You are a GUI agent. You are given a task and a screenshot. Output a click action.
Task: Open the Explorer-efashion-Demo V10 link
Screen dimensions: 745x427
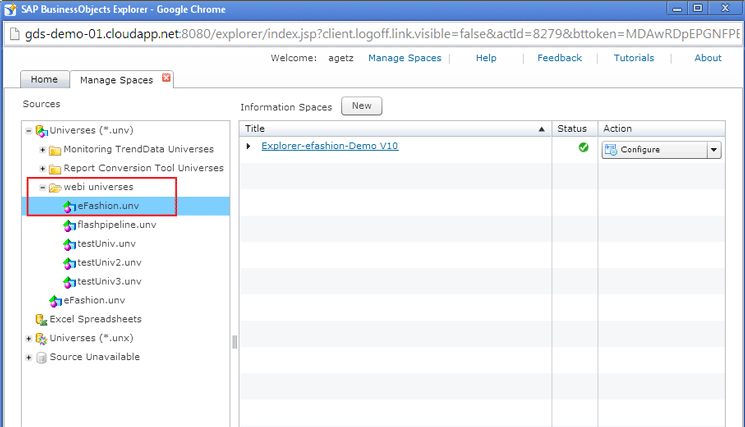330,146
